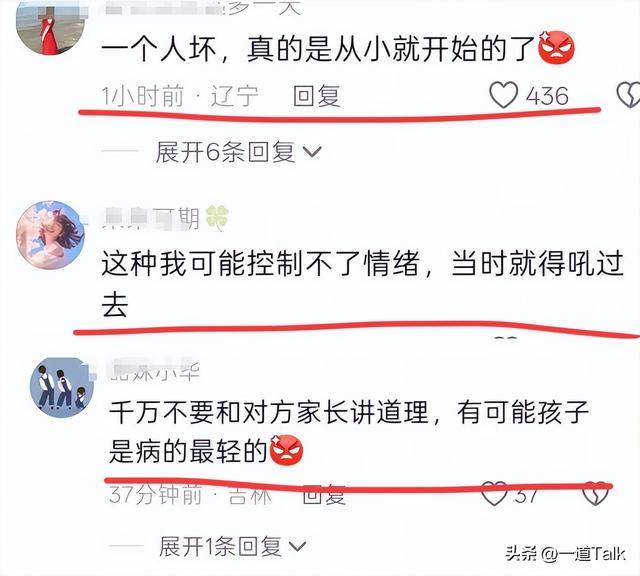The image size is (640, 576).
Task: Like the comment posted 37 minutes ago
Action: point(495,494)
